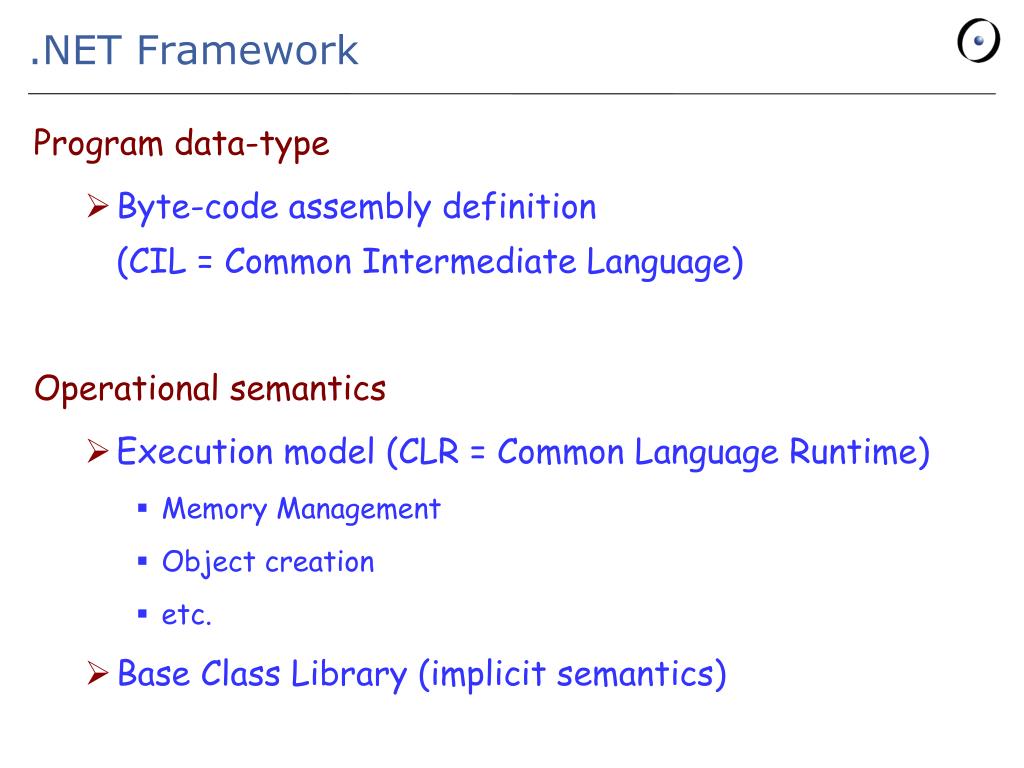
Task: Click the Object creation sub-item text
Action: [268, 562]
